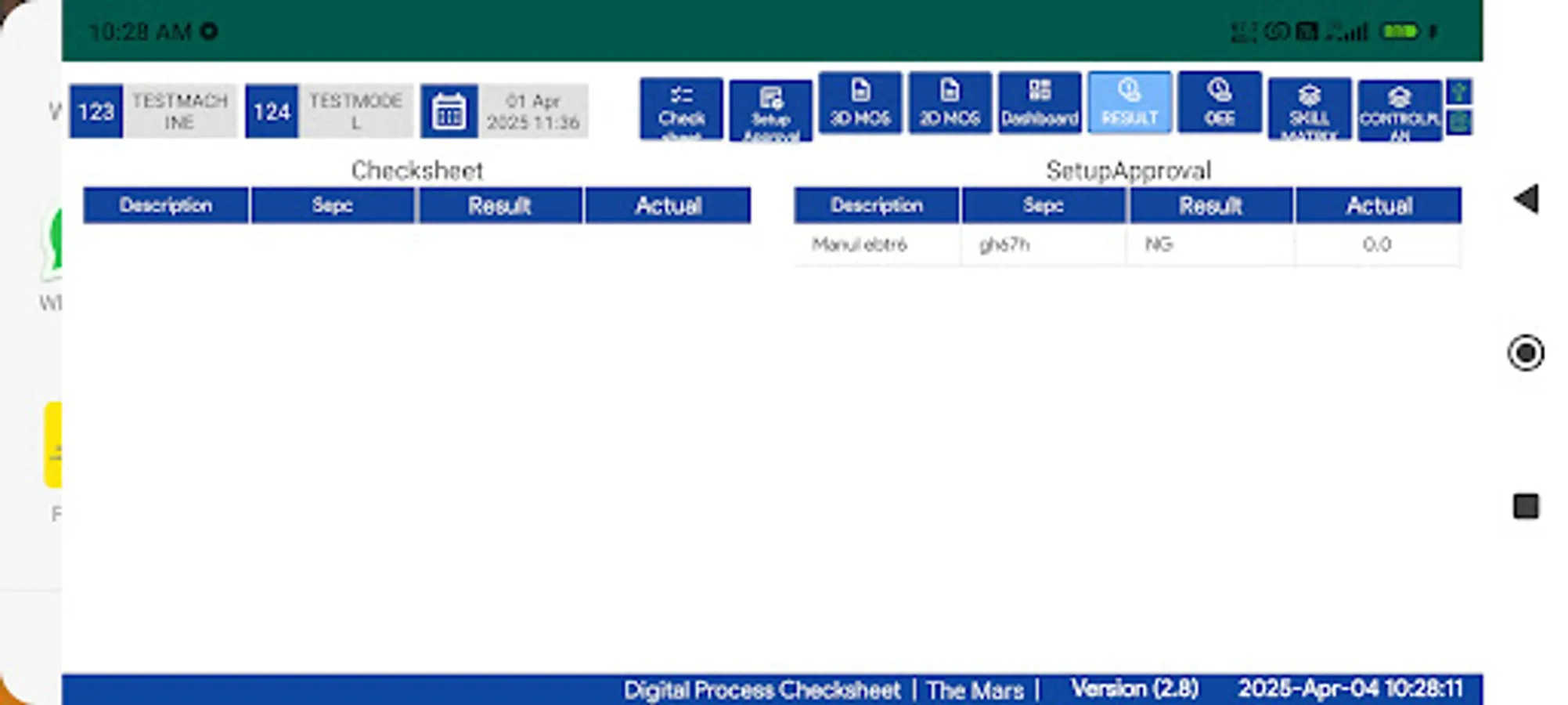This screenshot has width=1568, height=705.
Task: Open the calendar date picker
Action: pyautogui.click(x=448, y=110)
